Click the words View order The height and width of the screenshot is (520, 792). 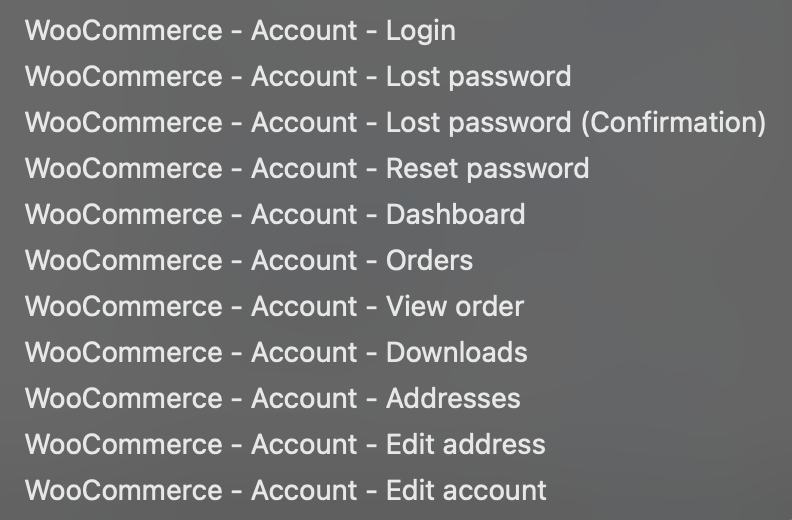(x=455, y=306)
